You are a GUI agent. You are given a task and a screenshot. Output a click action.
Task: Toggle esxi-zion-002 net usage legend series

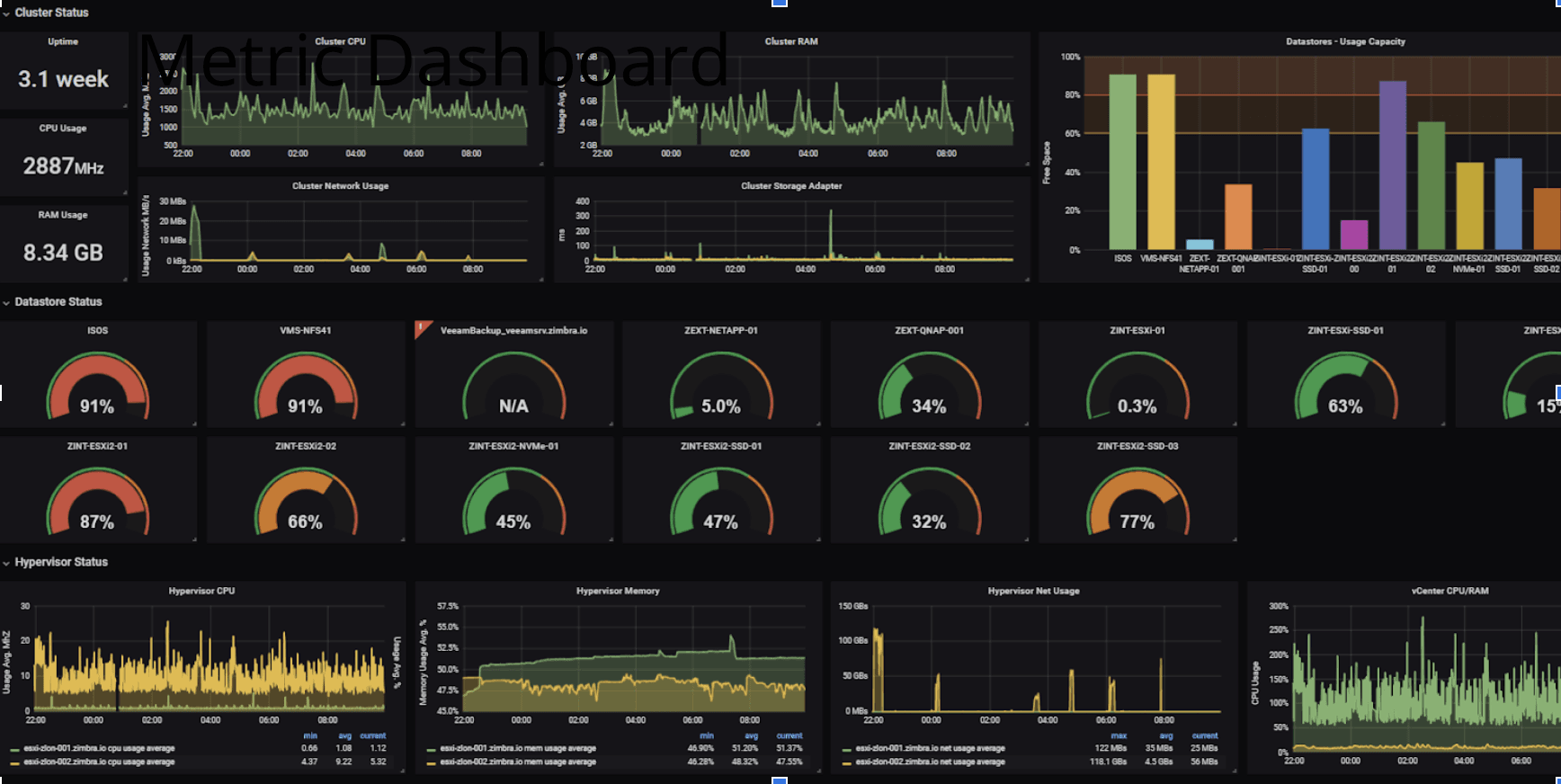pos(930,762)
